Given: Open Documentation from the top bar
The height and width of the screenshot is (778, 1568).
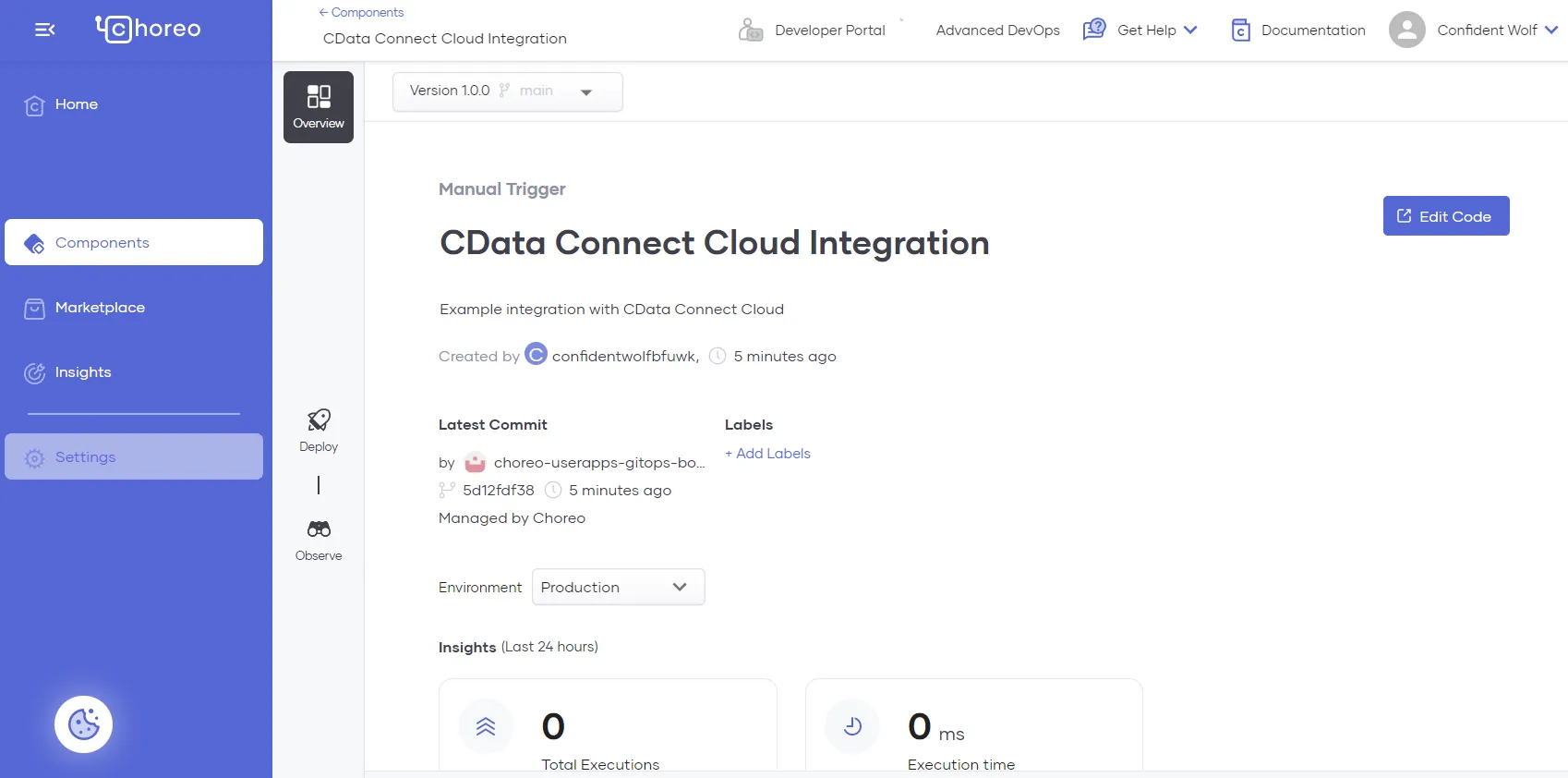Looking at the screenshot, I should click(x=1298, y=30).
